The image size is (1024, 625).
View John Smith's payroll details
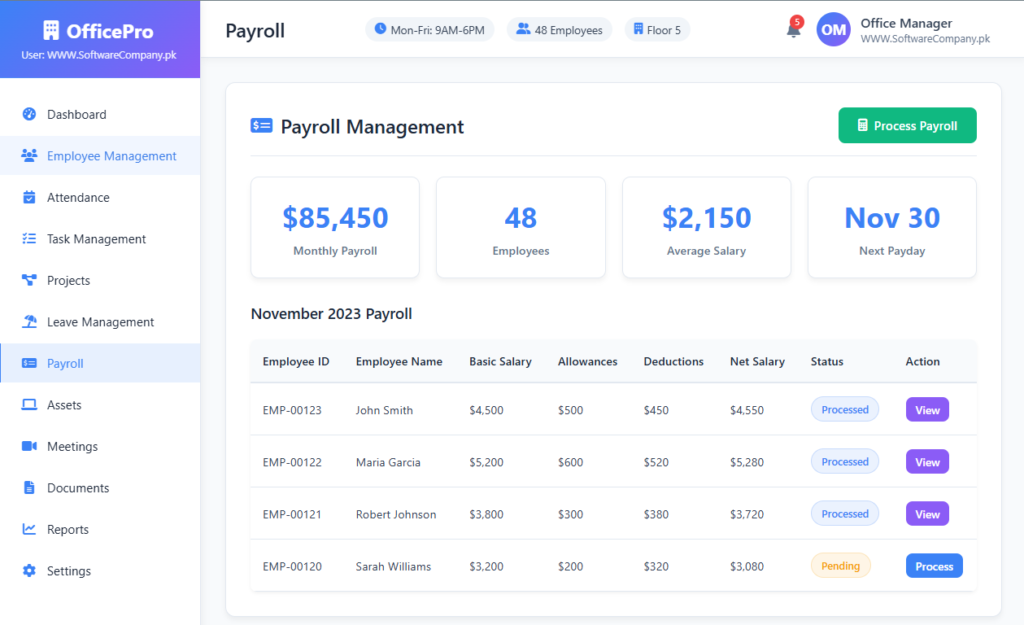[927, 410]
